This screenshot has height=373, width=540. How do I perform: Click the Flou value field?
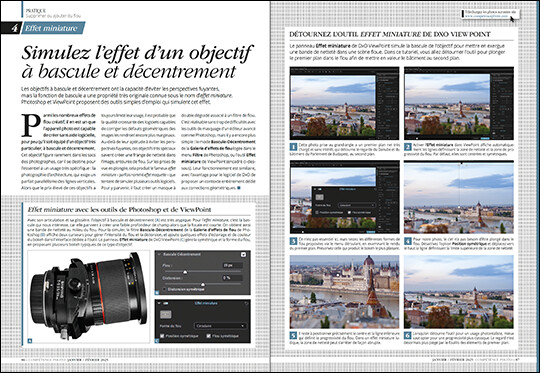pyautogui.click(x=233, y=266)
